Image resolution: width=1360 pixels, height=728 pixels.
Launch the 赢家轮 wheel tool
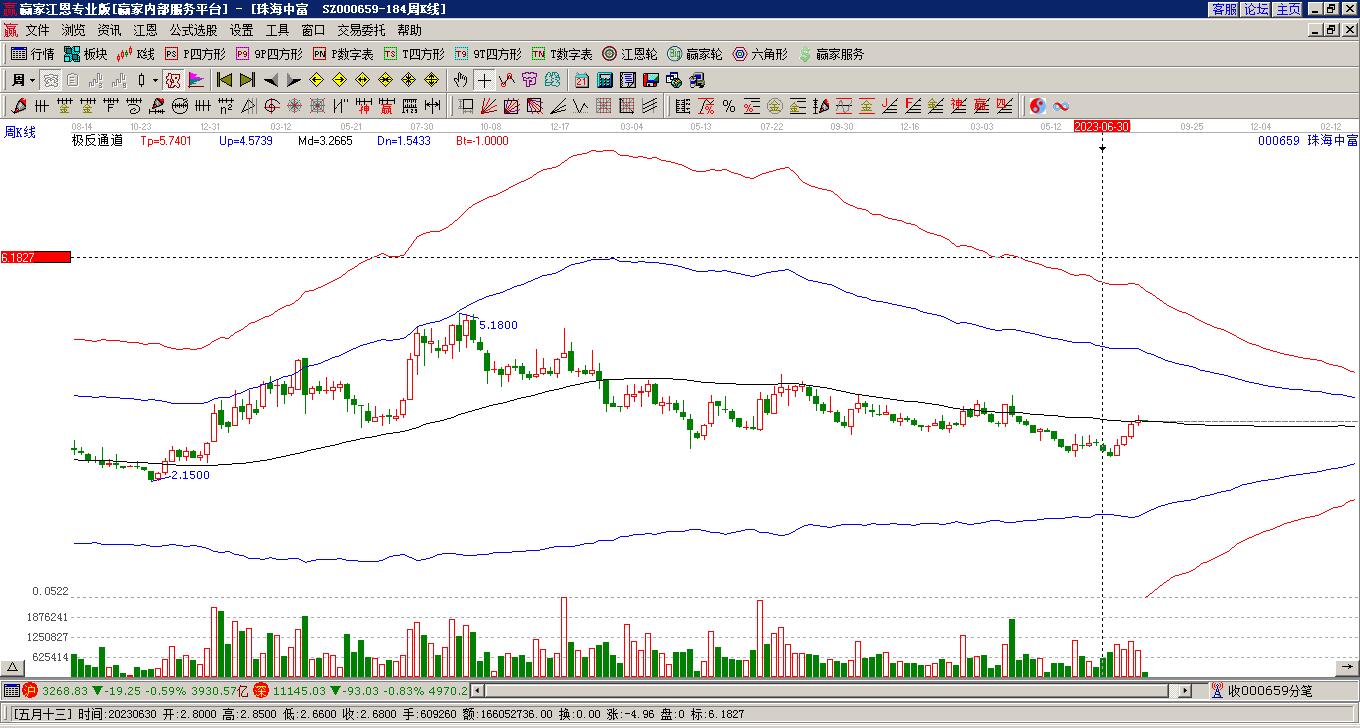point(695,54)
